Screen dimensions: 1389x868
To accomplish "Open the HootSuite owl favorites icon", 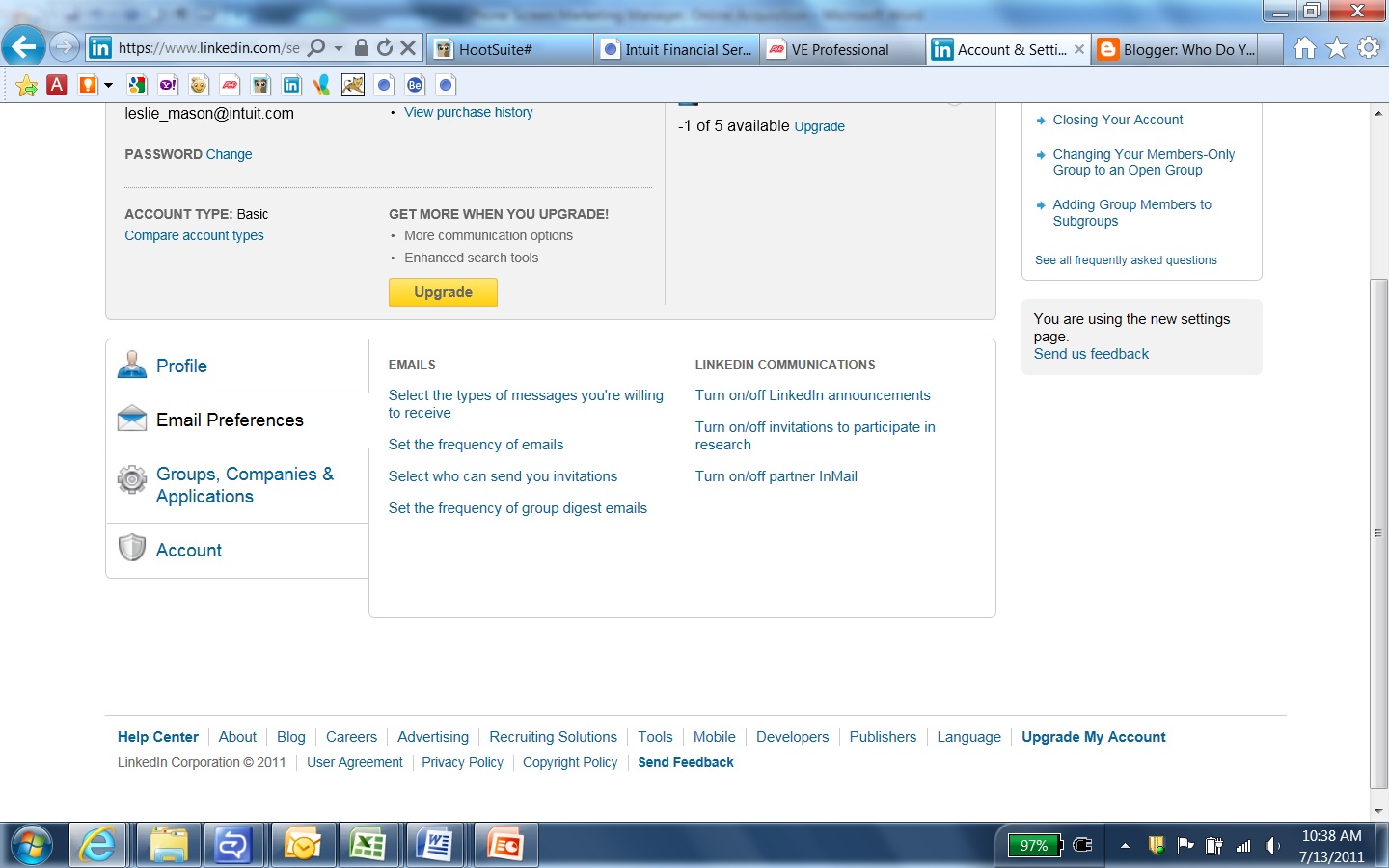I will pos(260,85).
